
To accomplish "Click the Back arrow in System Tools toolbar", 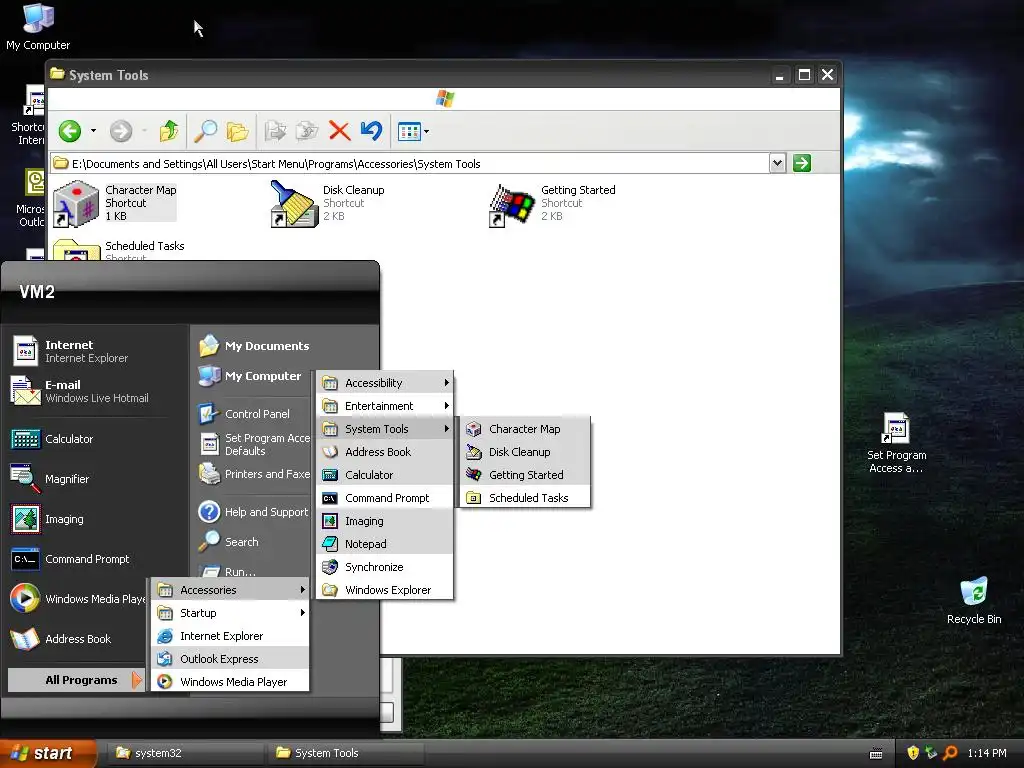I will [70, 131].
